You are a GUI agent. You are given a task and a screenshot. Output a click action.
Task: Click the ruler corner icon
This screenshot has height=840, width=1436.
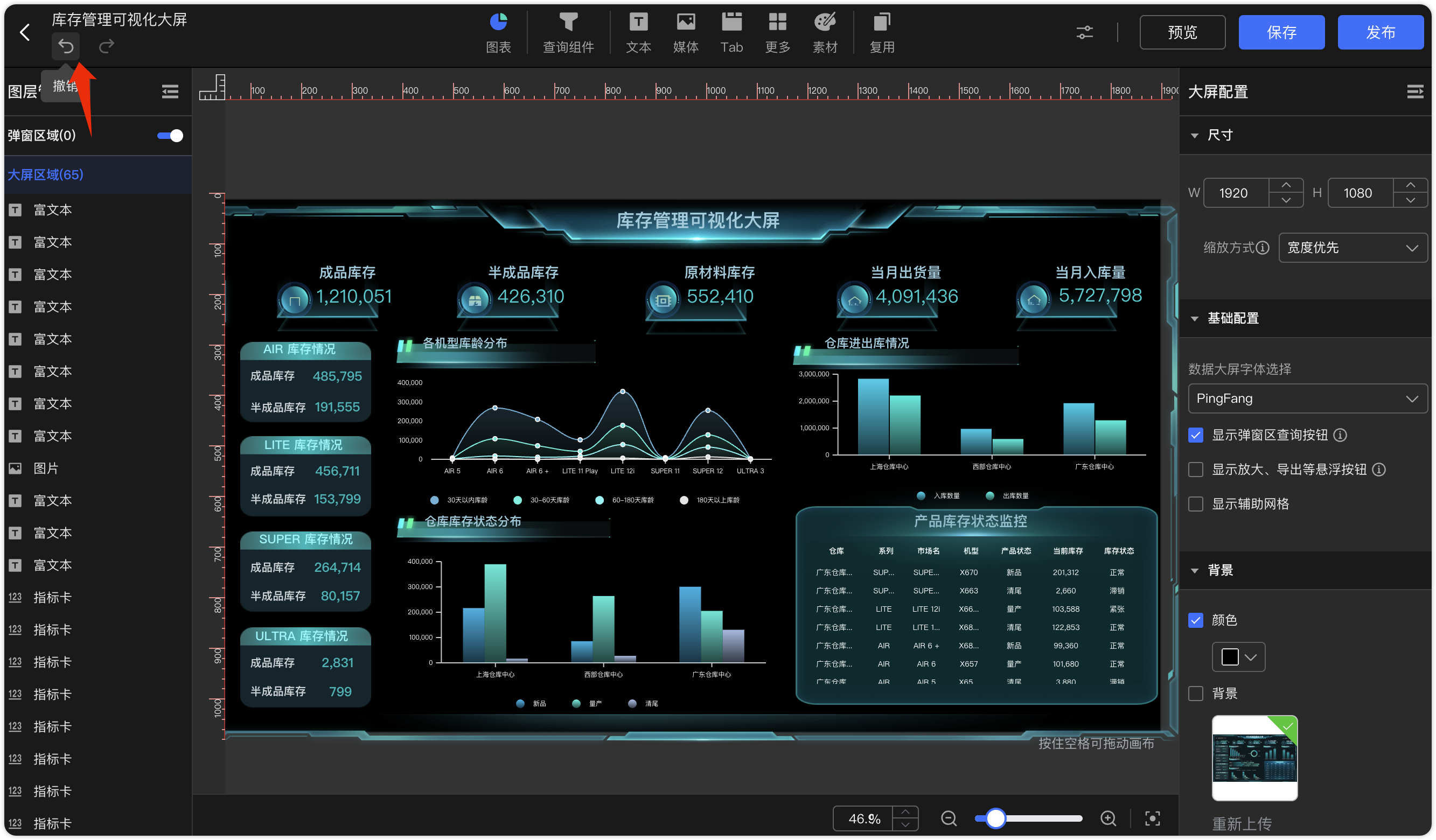pos(212,87)
